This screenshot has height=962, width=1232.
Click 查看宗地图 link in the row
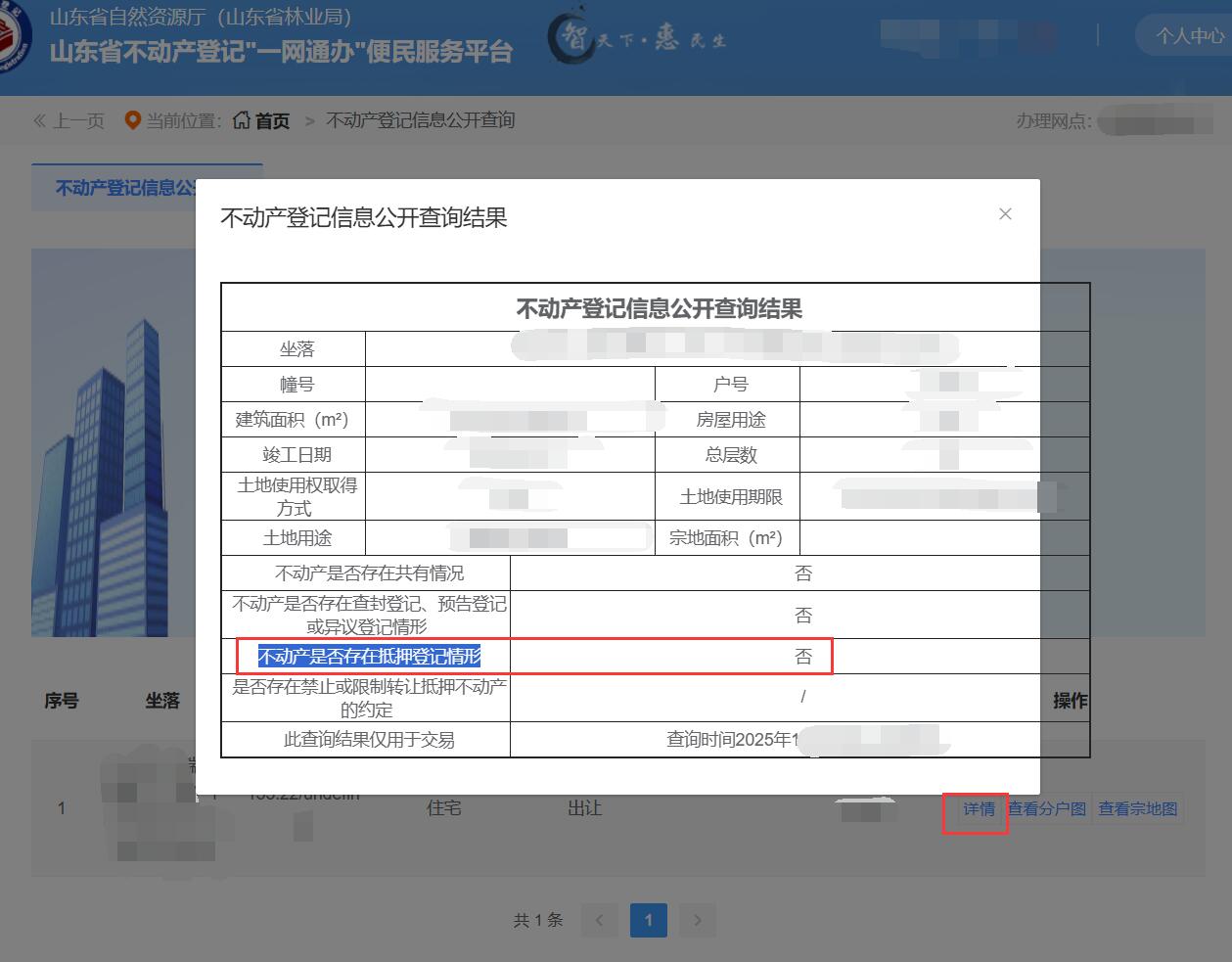point(1137,809)
